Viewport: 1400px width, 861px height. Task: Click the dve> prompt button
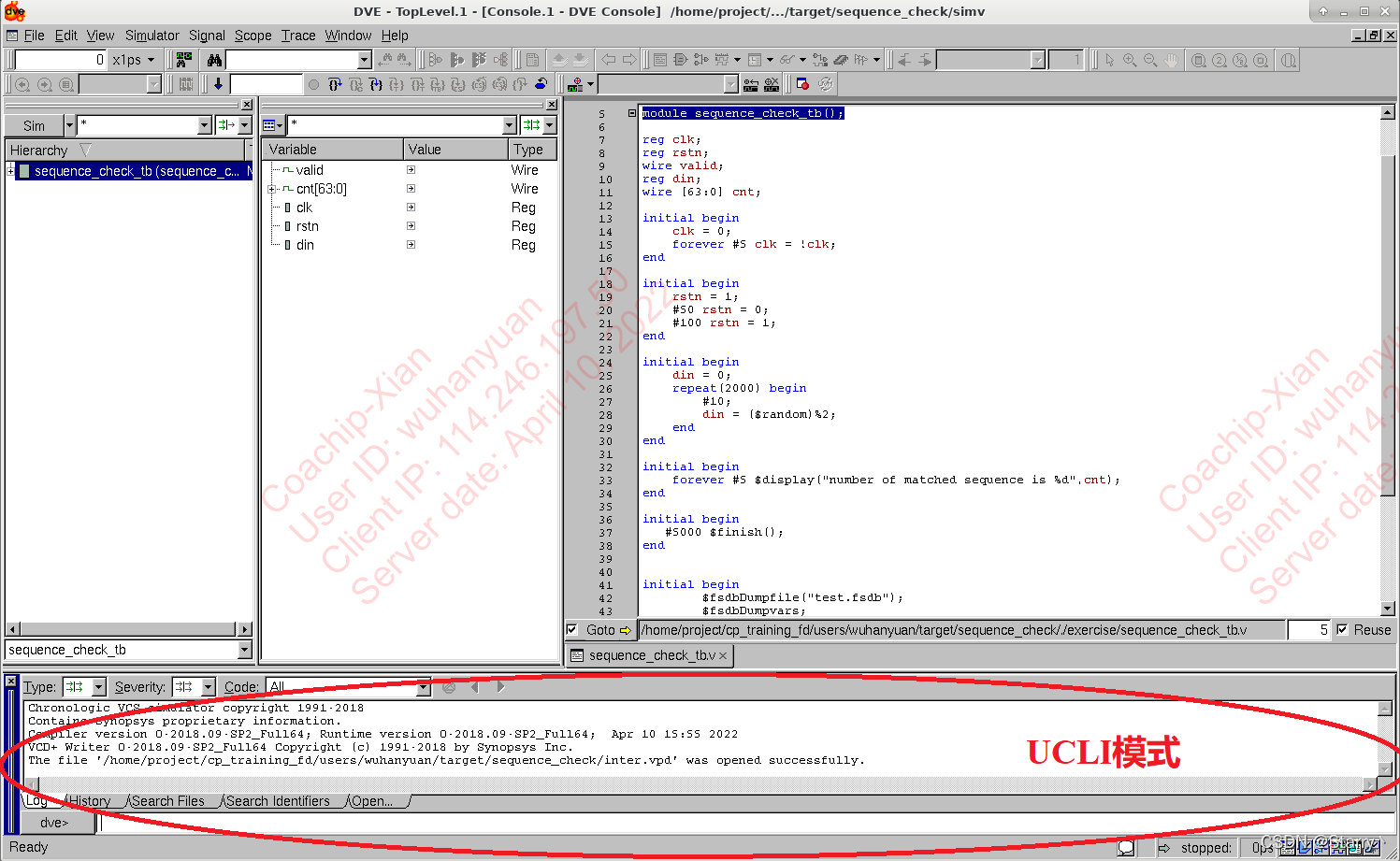tap(54, 823)
